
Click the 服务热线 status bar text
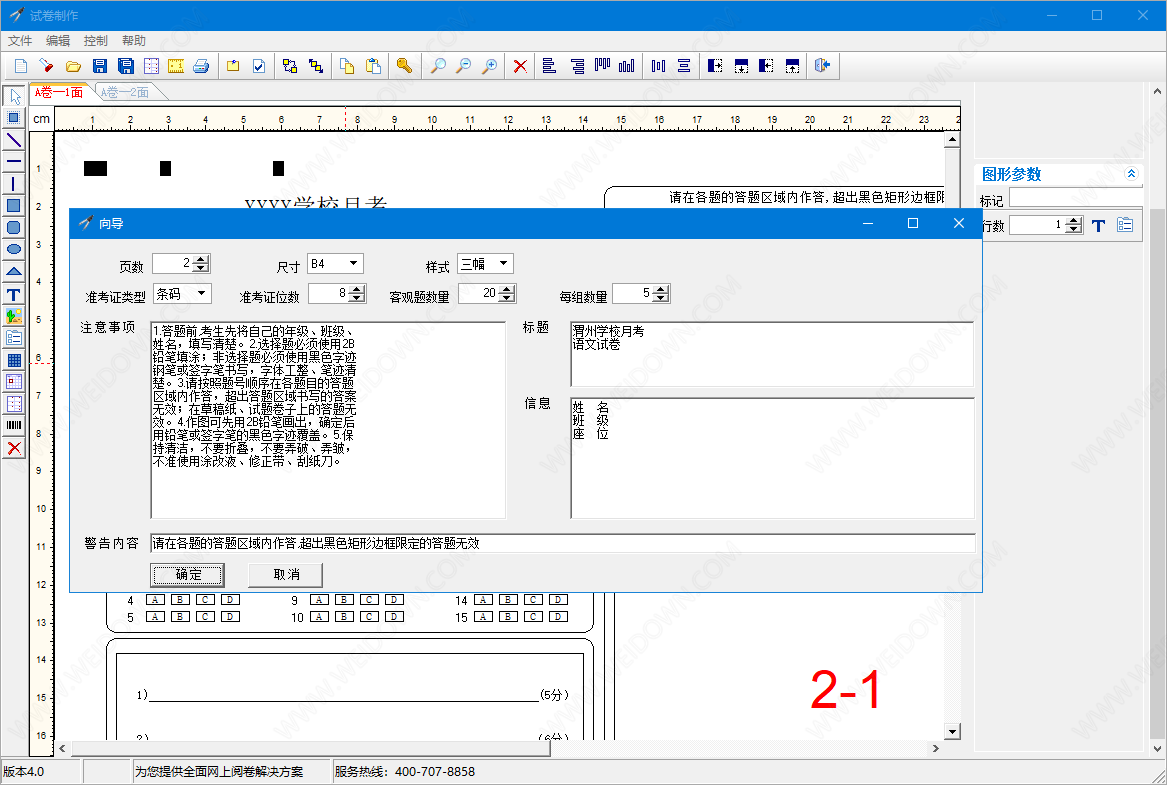405,772
